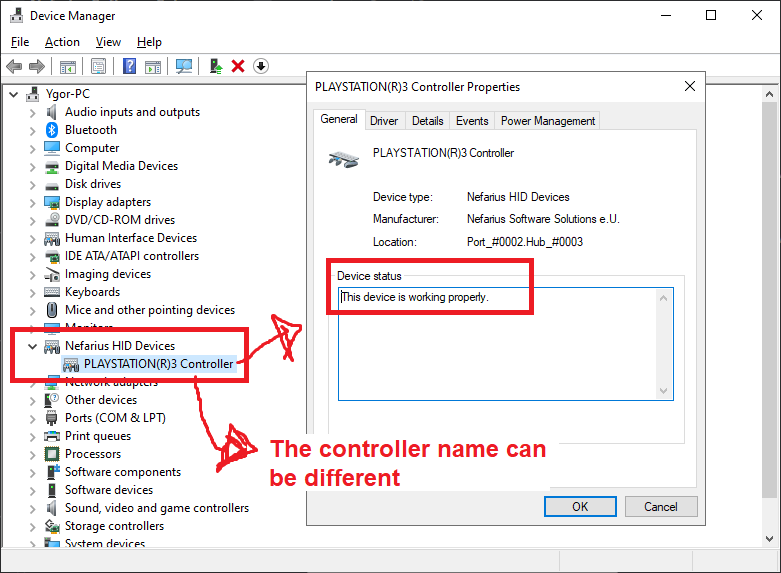Image resolution: width=781 pixels, height=573 pixels.
Task: Click the Back arrow toolbar icon
Action: (x=14, y=66)
